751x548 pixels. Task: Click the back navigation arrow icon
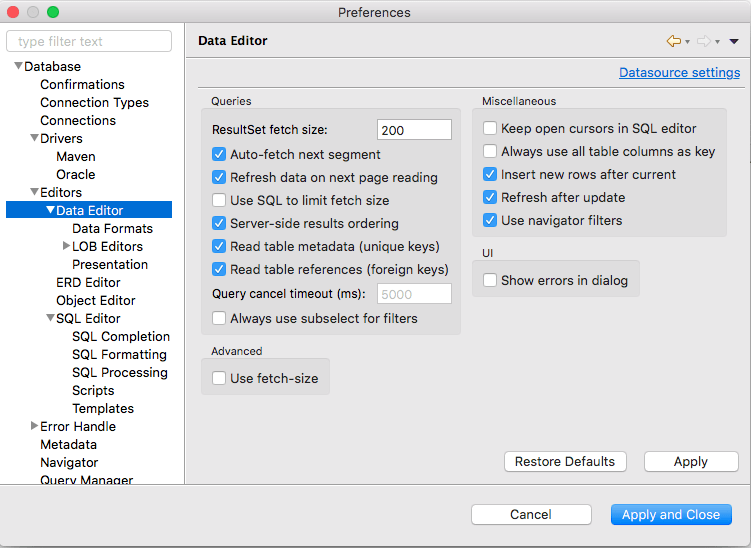click(674, 41)
